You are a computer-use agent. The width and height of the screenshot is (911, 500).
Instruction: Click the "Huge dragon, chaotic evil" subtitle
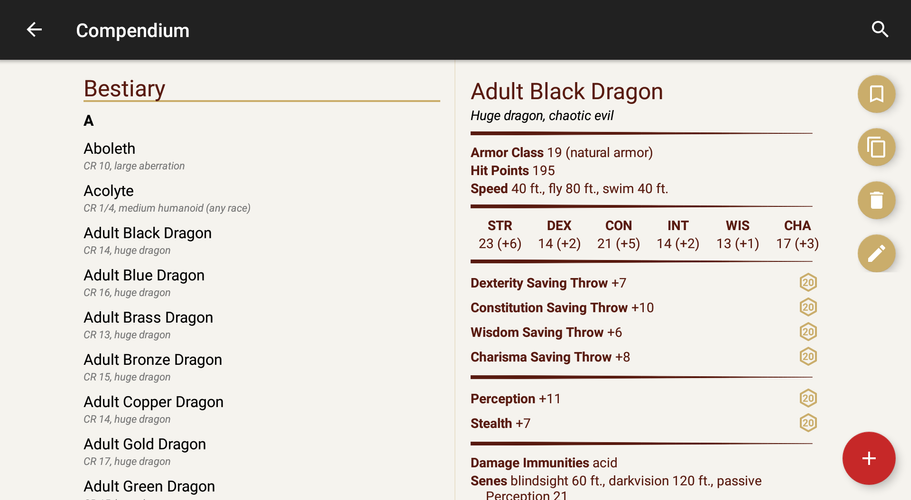click(x=542, y=116)
